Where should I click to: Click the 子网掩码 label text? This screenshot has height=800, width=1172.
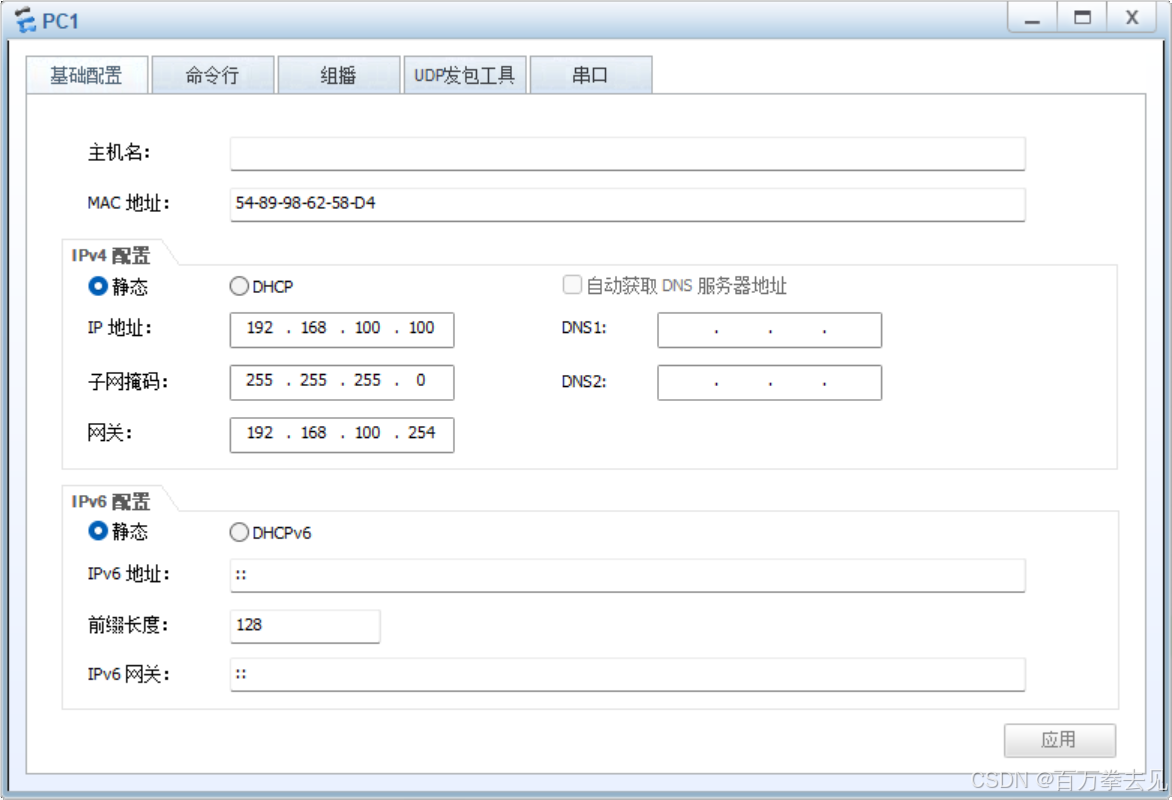coord(128,381)
